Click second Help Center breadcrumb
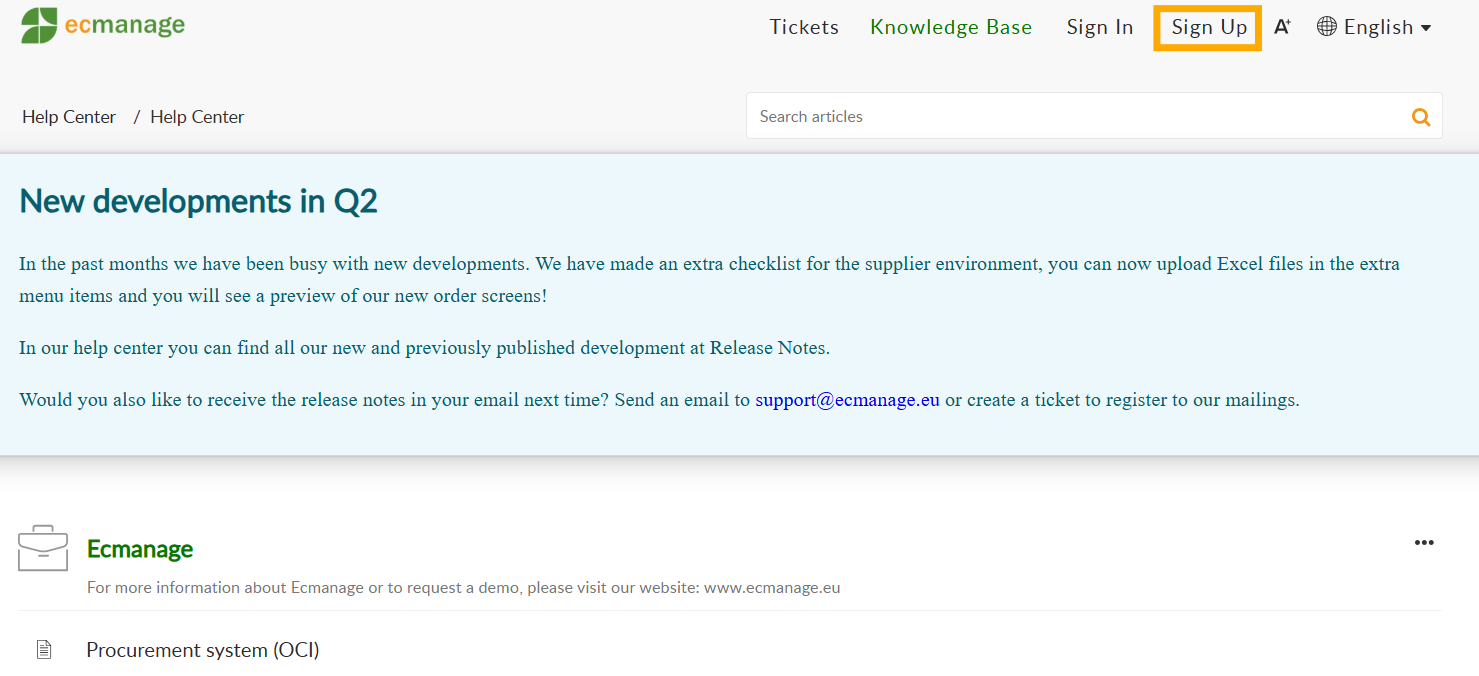Viewport: 1479px width, 676px height. pos(197,117)
